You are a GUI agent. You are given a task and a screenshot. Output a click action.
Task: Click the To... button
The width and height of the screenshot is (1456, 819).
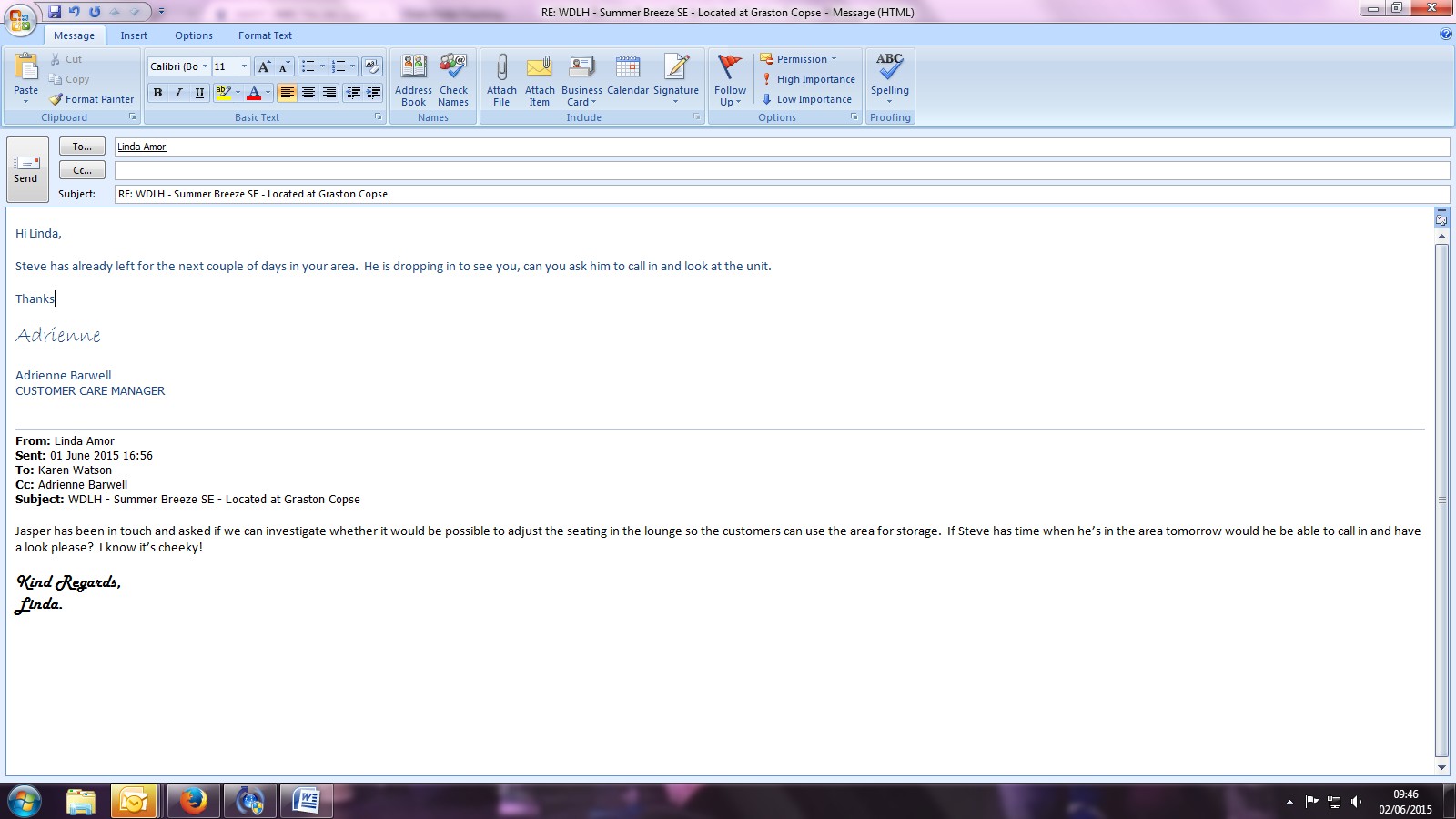point(82,147)
